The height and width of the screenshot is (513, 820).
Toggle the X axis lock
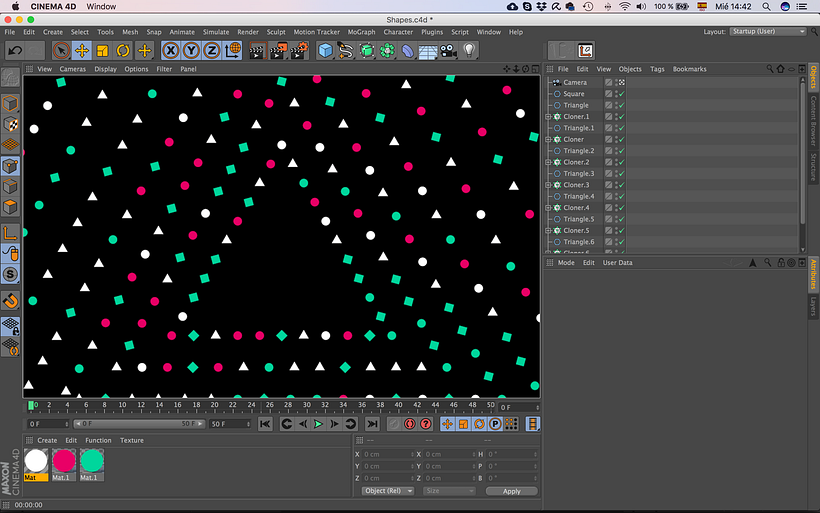[x=170, y=51]
